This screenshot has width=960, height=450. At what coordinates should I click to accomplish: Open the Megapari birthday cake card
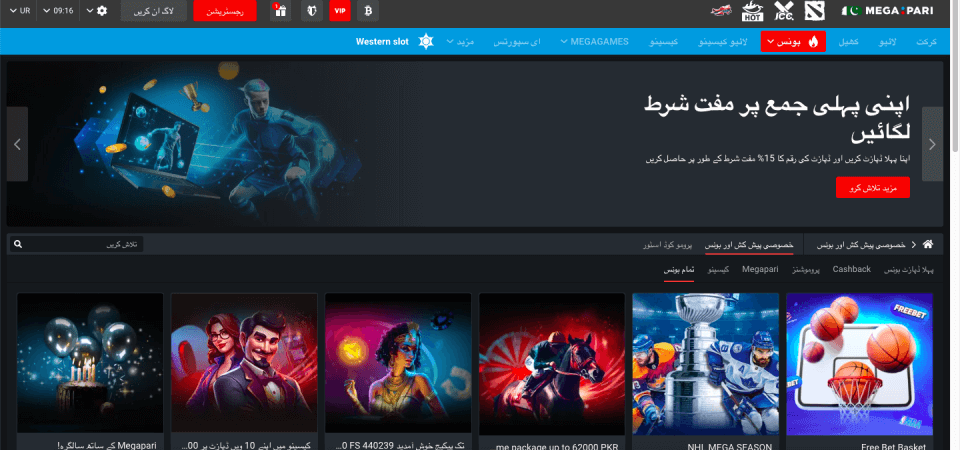[90, 372]
